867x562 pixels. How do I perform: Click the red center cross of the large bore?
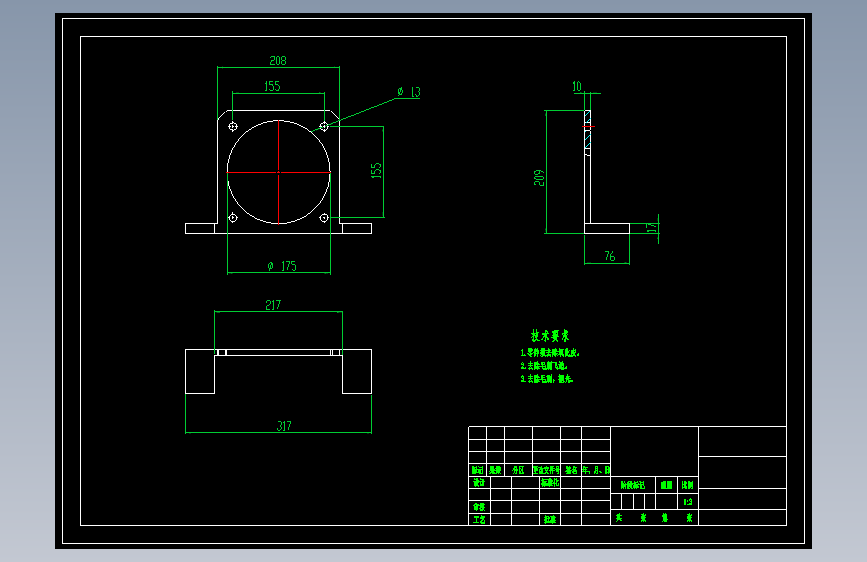pyautogui.click(x=279, y=173)
